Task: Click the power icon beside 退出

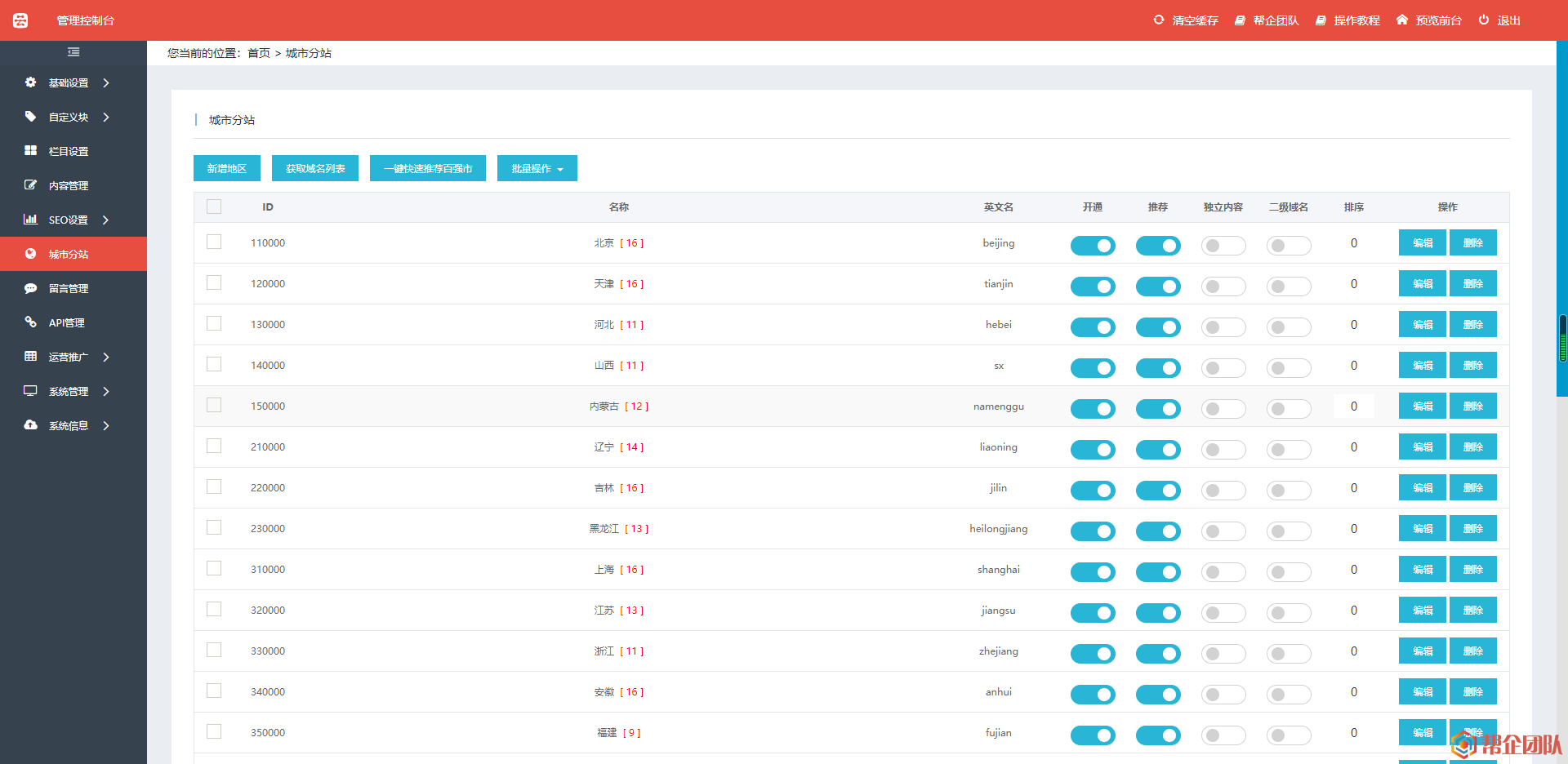Action: [x=1484, y=20]
